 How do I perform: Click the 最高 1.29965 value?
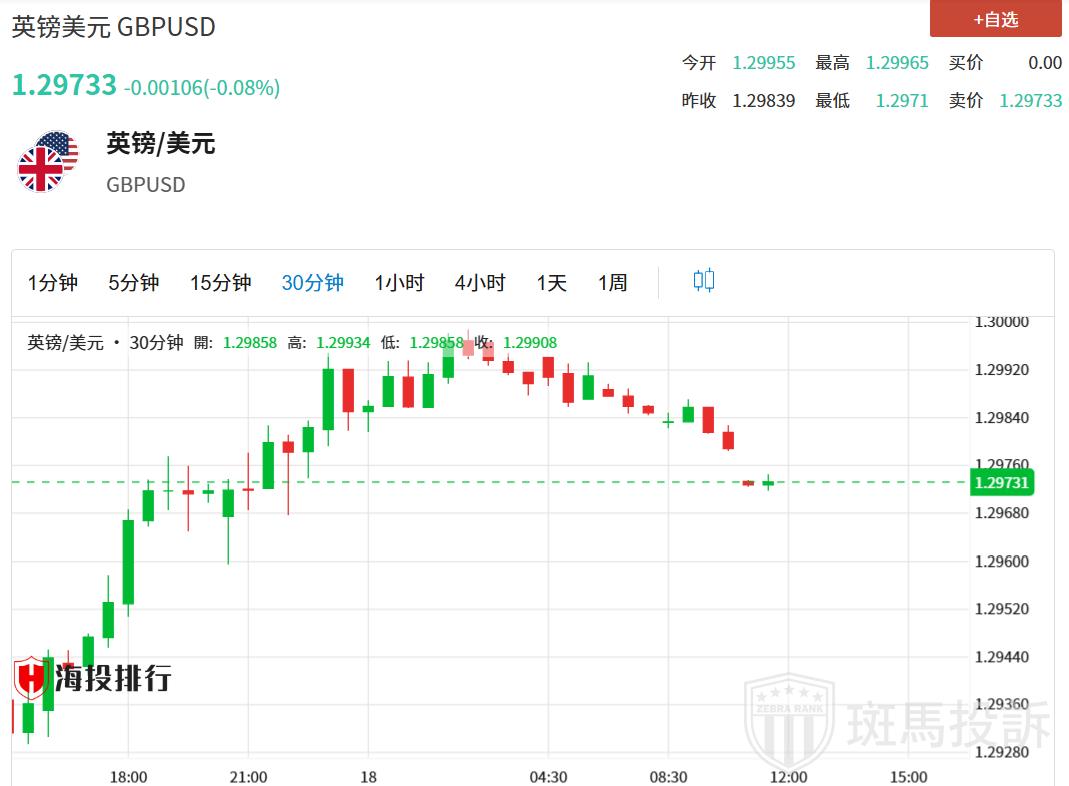[897, 63]
